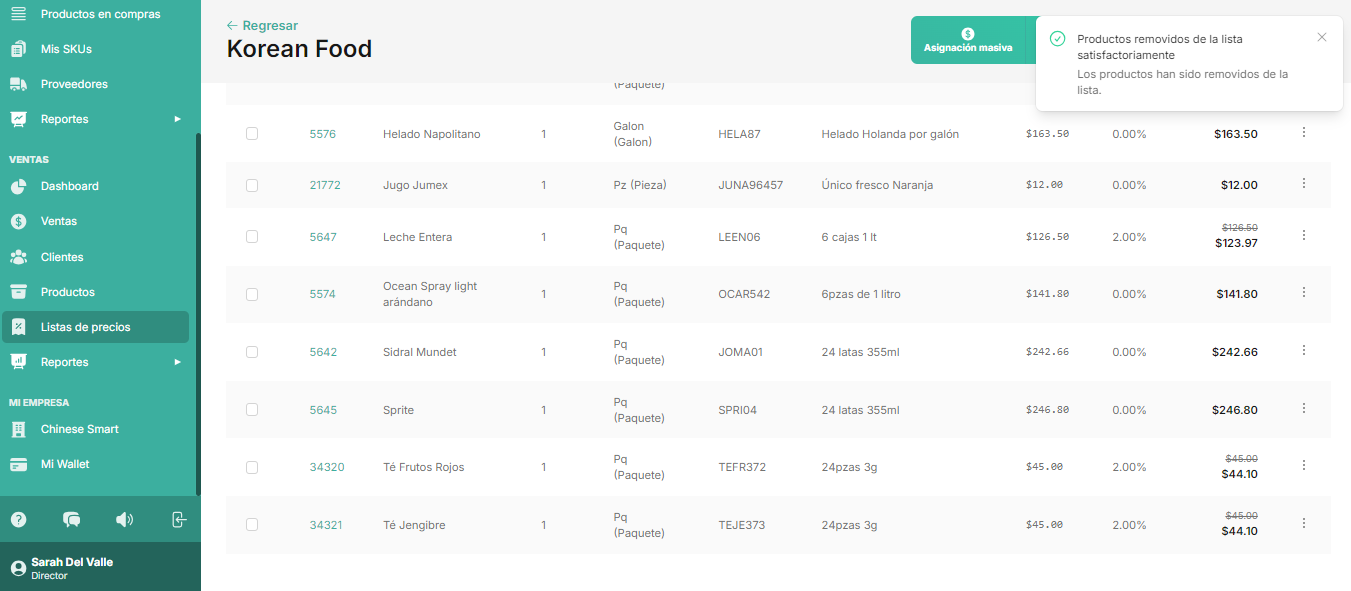
Task: Click SKU code HELA87
Action: 739,134
